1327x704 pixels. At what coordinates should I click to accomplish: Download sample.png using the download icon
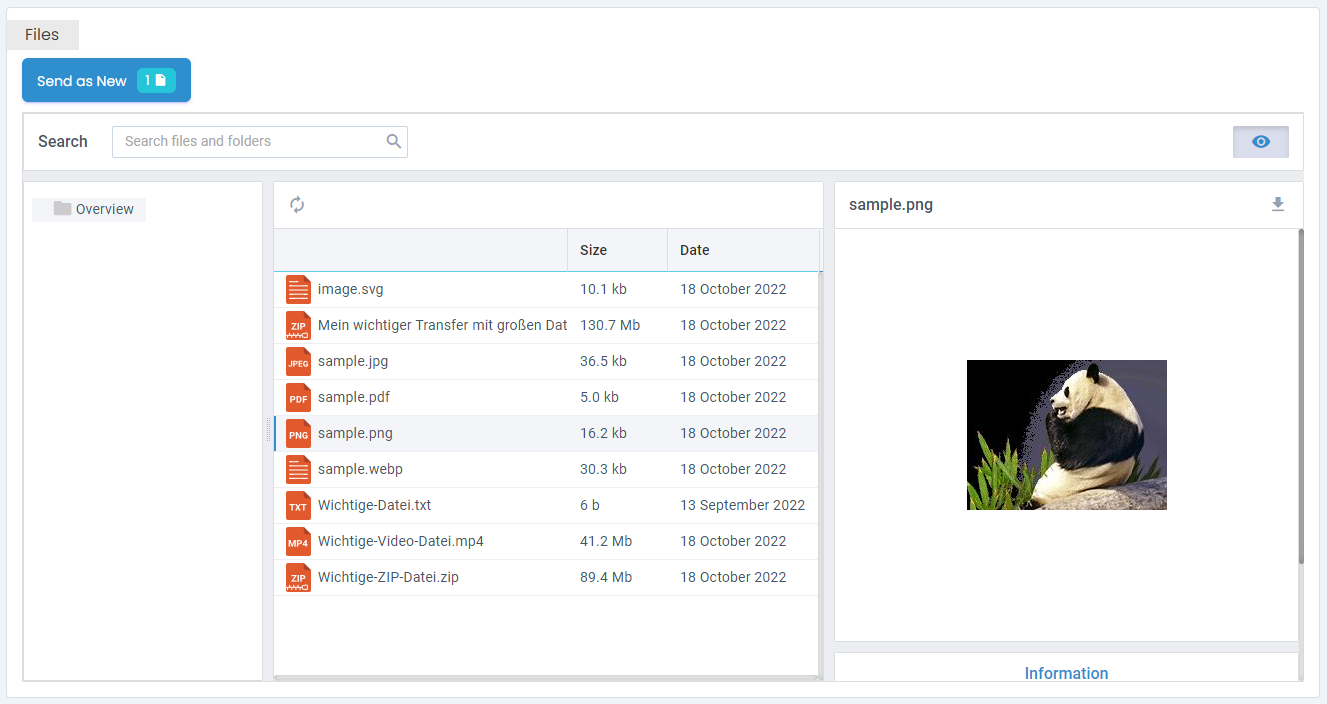[x=1278, y=204]
